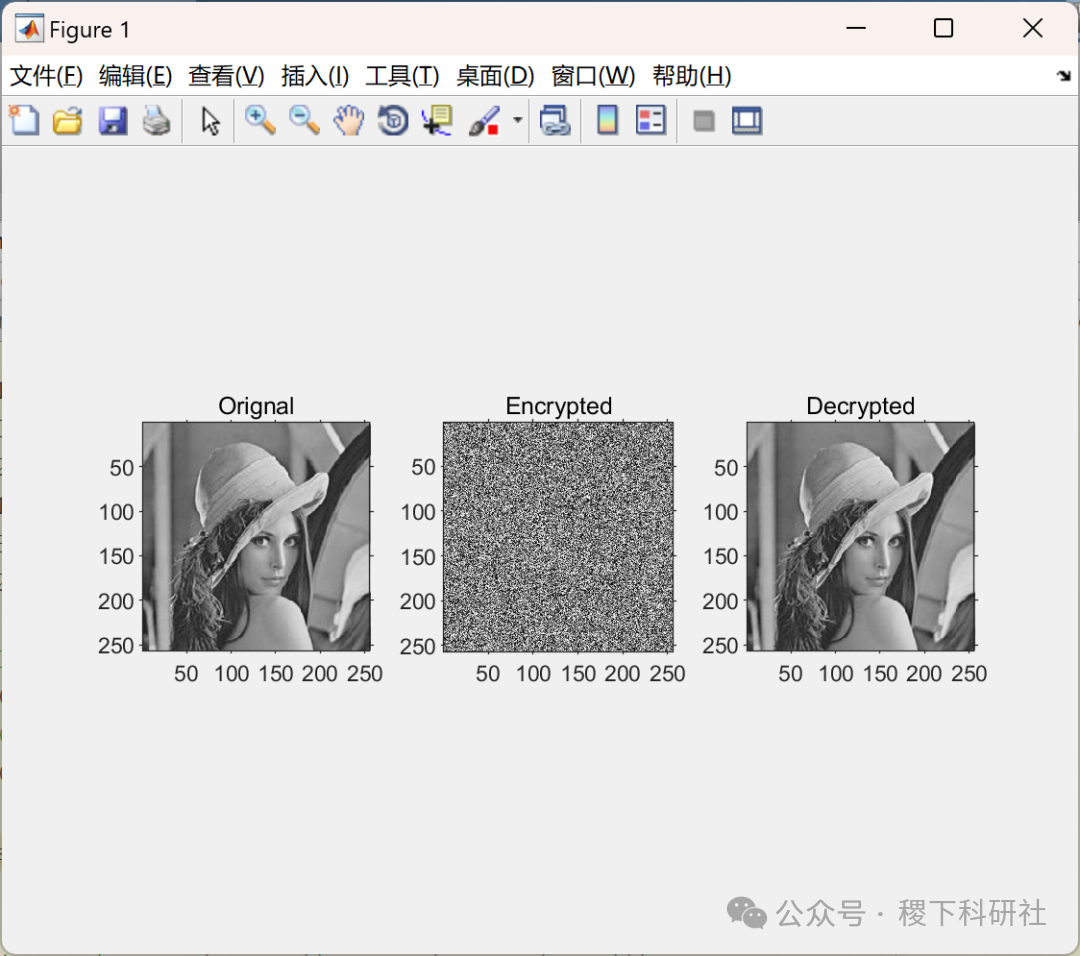Click the Encrypted noise image
This screenshot has width=1080, height=956.
[558, 536]
